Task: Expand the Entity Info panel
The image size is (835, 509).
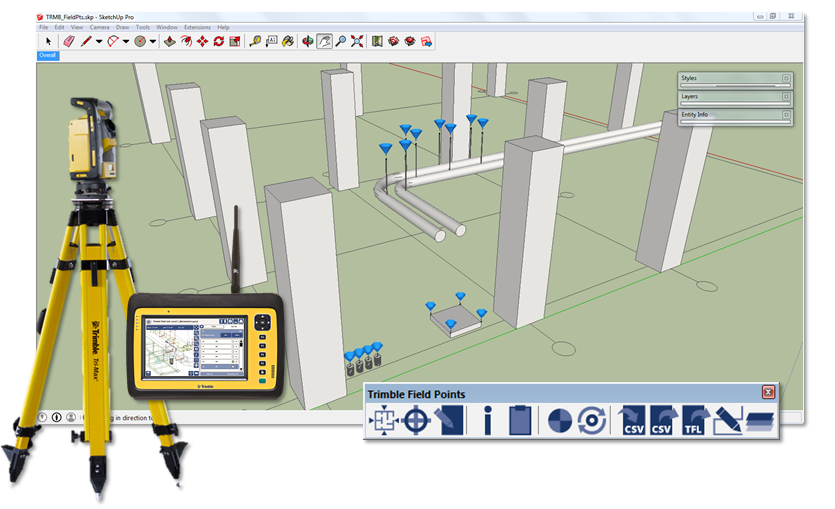Action: pos(785,115)
